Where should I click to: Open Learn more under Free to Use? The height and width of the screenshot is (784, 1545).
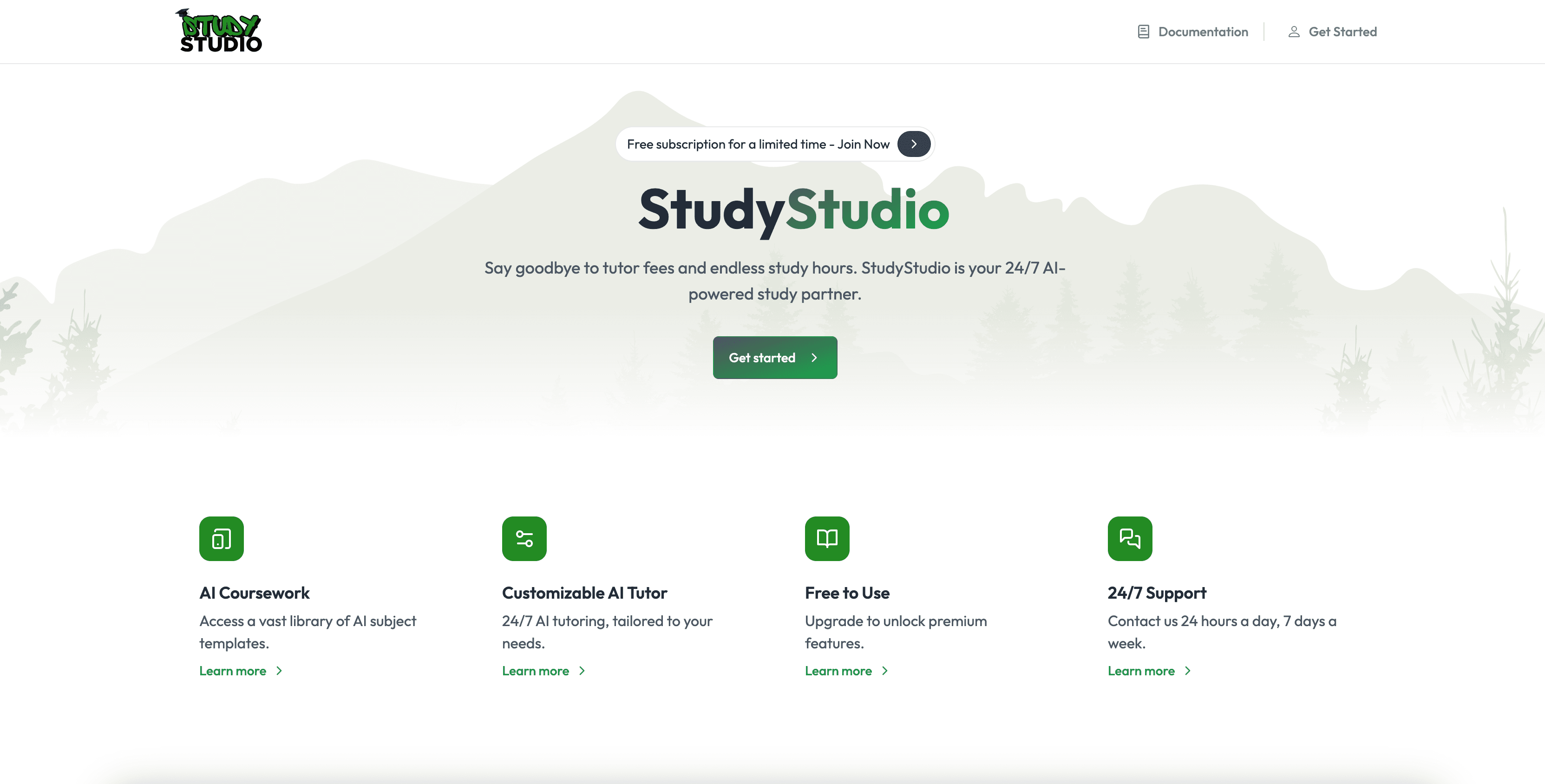pyautogui.click(x=838, y=671)
